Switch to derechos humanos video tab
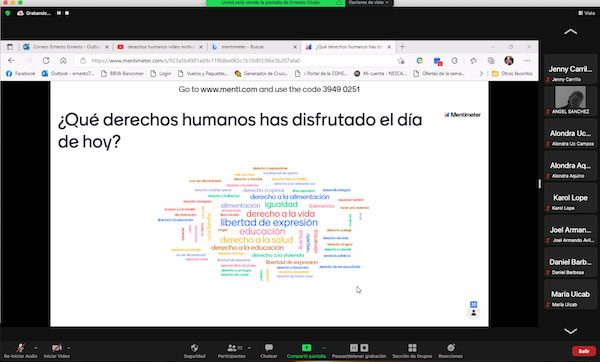Screen dimensions: 600x362 click(160, 47)
